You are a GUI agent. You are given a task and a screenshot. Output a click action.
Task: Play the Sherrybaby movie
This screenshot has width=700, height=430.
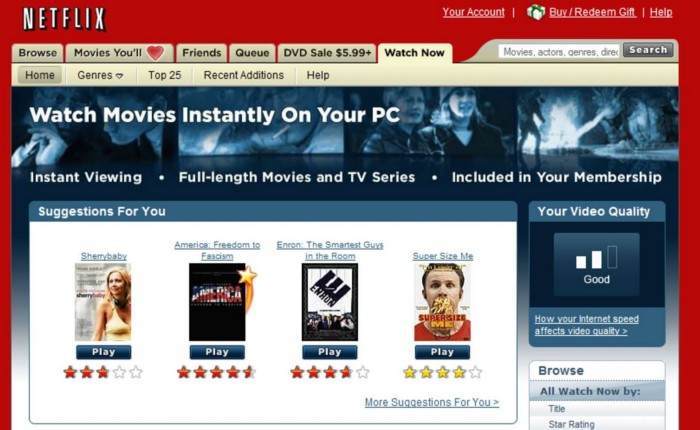(x=104, y=352)
